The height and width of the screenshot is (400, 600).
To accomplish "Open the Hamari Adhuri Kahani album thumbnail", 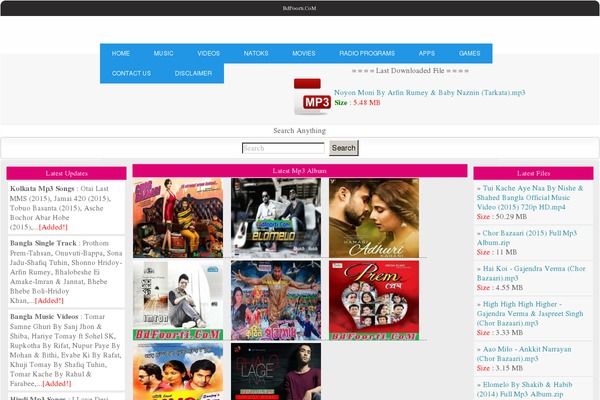I will 374,218.
